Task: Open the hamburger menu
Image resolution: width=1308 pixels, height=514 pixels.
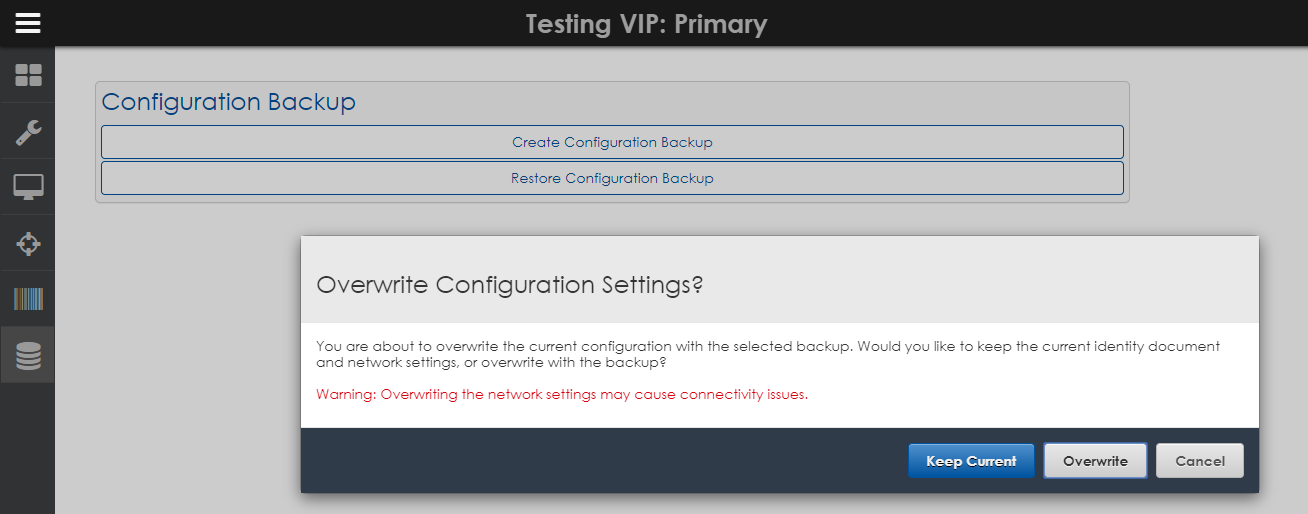Action: pos(27,23)
